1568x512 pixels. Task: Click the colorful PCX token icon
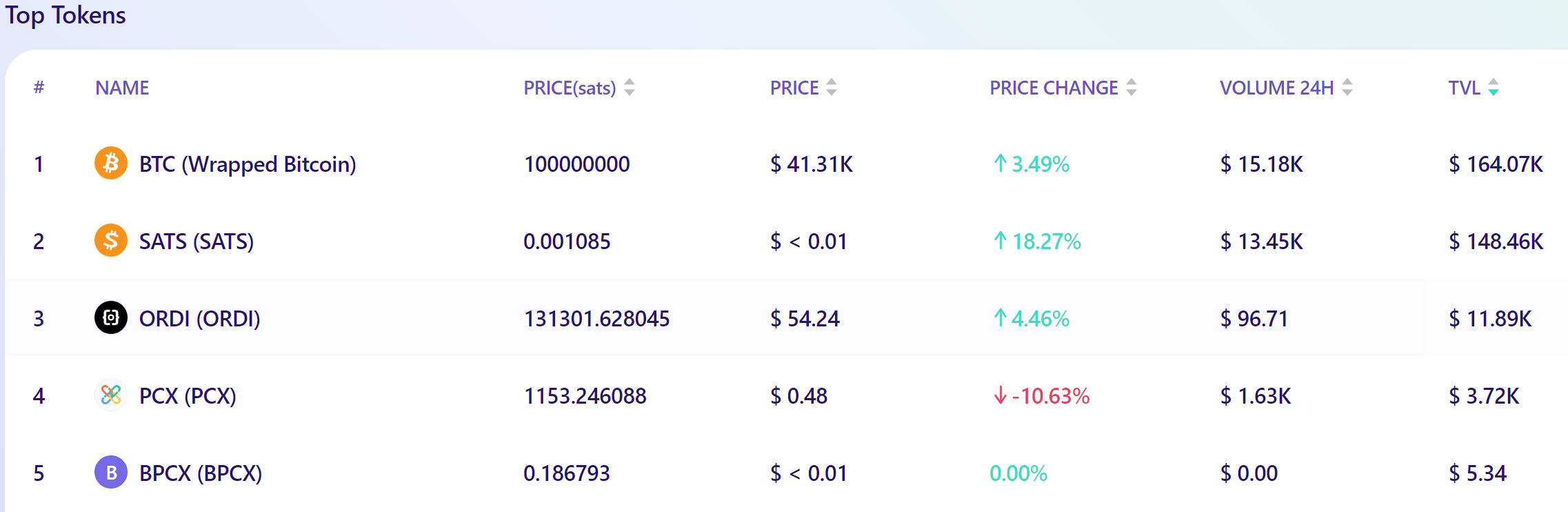[x=110, y=396]
